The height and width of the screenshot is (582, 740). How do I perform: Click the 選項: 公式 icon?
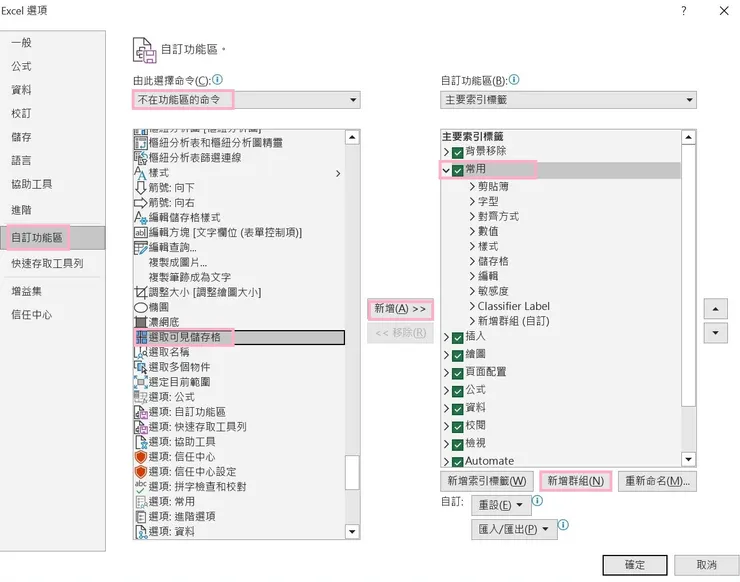pyautogui.click(x=141, y=397)
